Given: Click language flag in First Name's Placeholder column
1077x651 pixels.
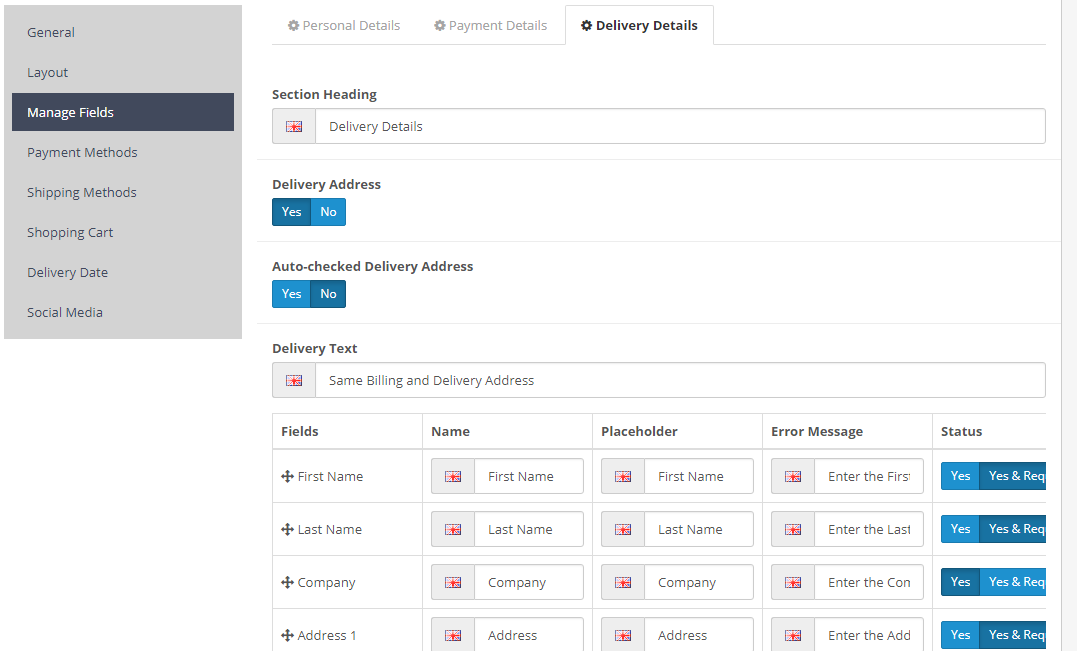Looking at the screenshot, I should point(623,477).
